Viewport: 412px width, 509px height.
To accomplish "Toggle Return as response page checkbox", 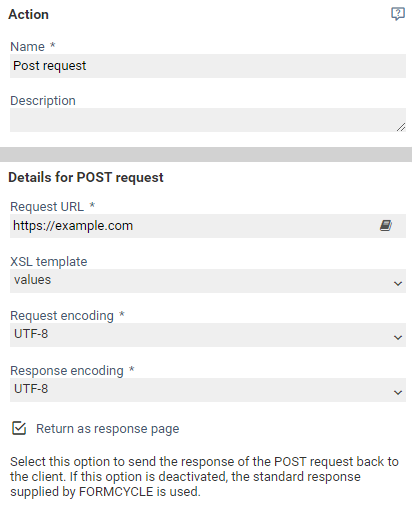I will point(19,428).
